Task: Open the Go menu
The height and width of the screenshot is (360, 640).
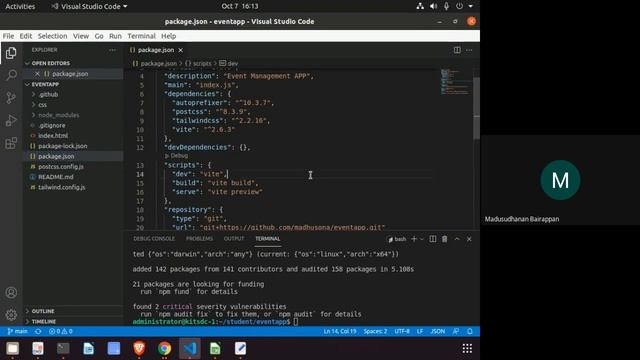Action: pyautogui.click(x=99, y=36)
